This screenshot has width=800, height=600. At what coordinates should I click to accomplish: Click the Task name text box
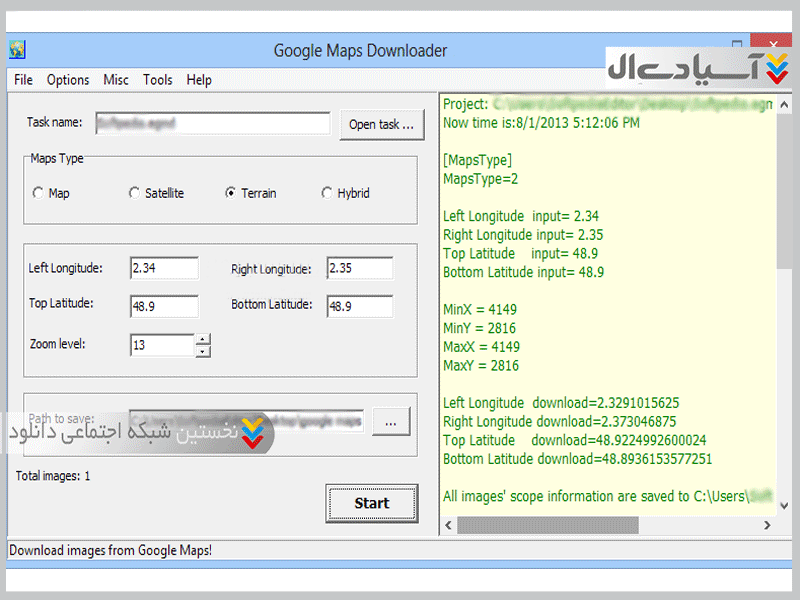pos(212,123)
